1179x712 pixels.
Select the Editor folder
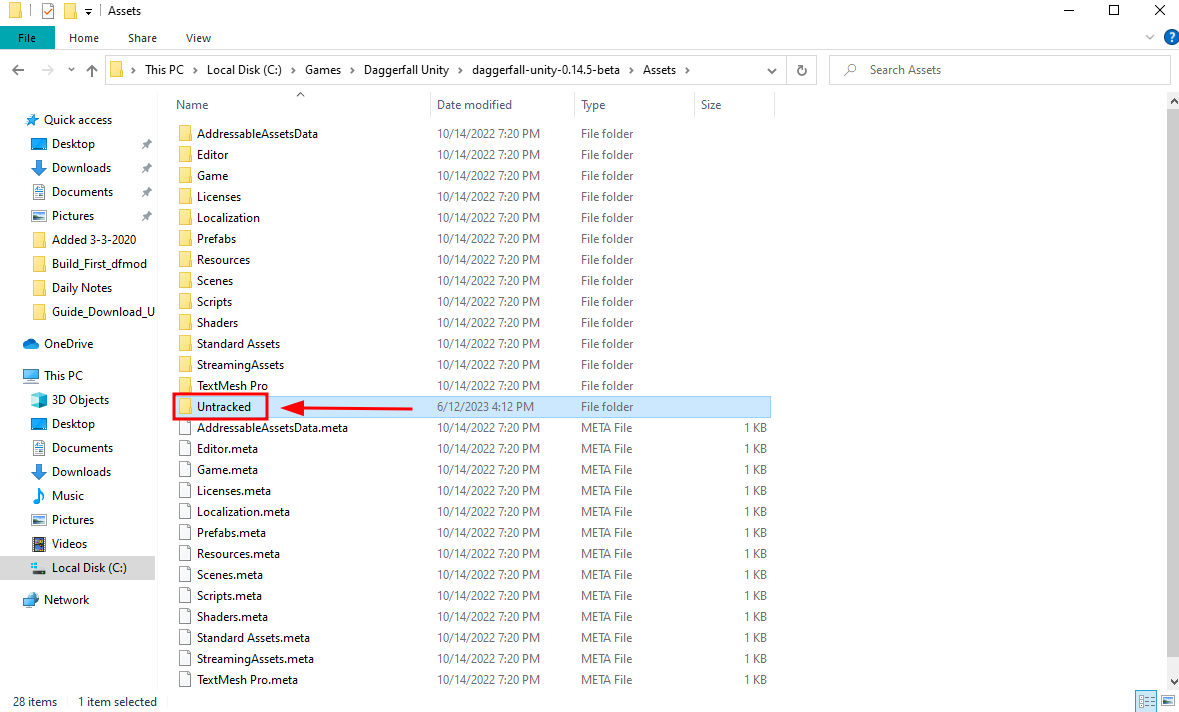pos(212,154)
